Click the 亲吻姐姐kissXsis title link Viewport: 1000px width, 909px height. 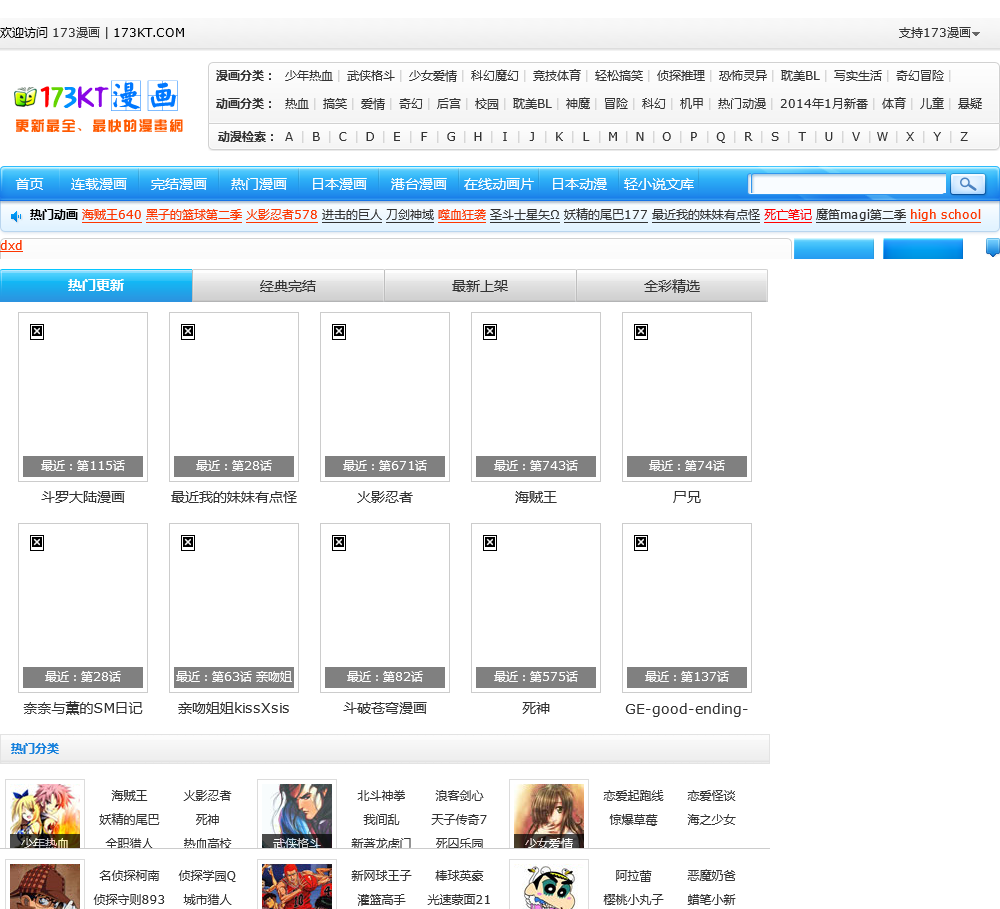click(x=234, y=709)
